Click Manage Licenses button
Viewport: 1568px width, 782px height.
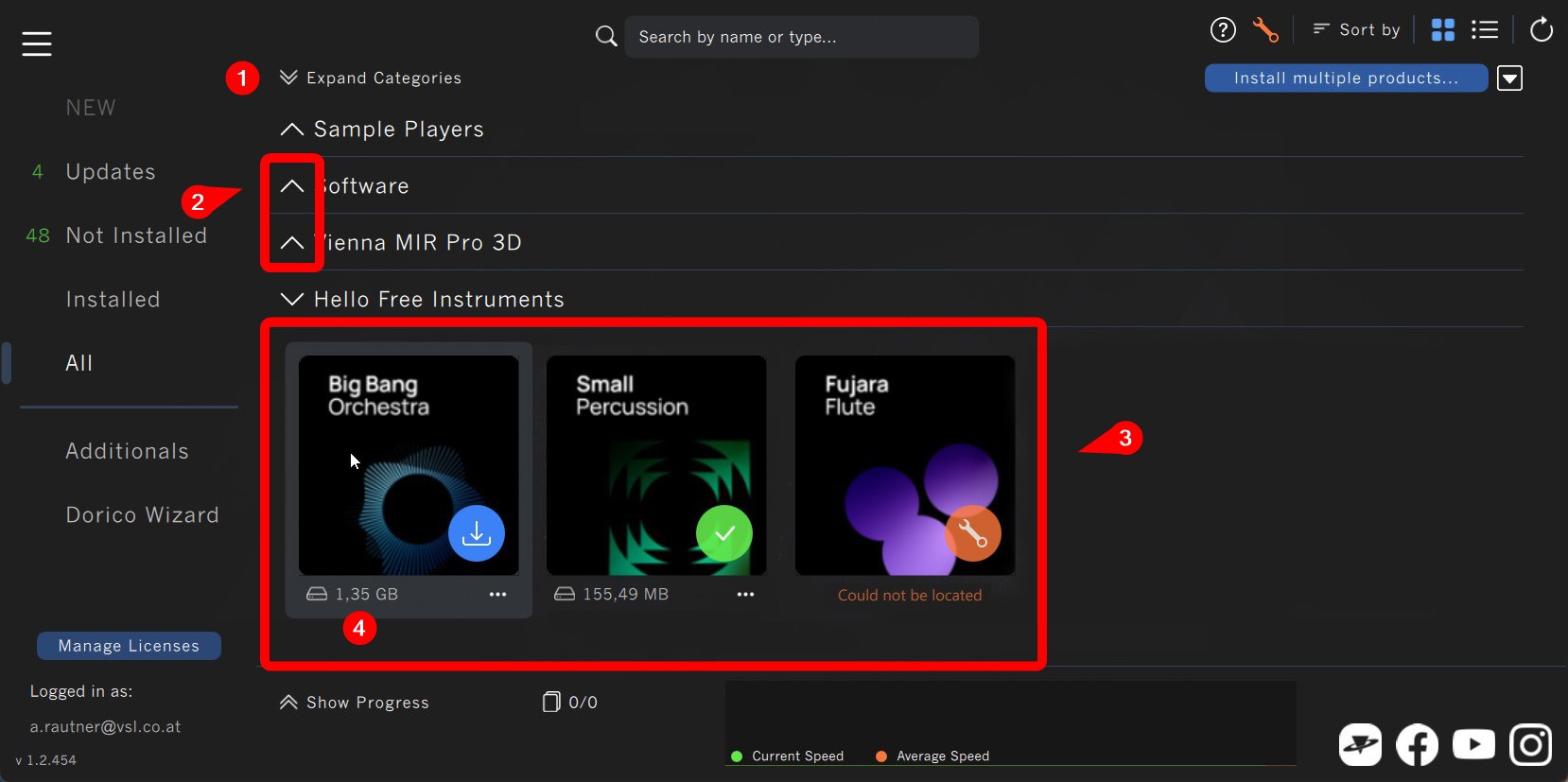(x=129, y=646)
